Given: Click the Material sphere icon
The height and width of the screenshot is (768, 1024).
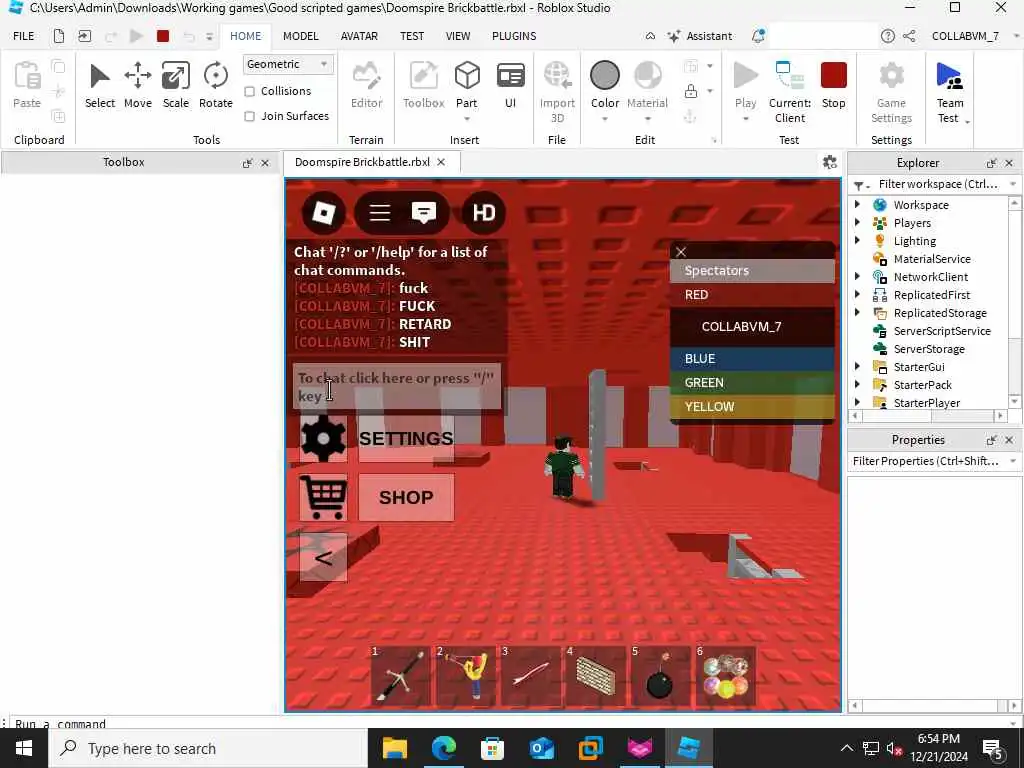Looking at the screenshot, I should 647,76.
